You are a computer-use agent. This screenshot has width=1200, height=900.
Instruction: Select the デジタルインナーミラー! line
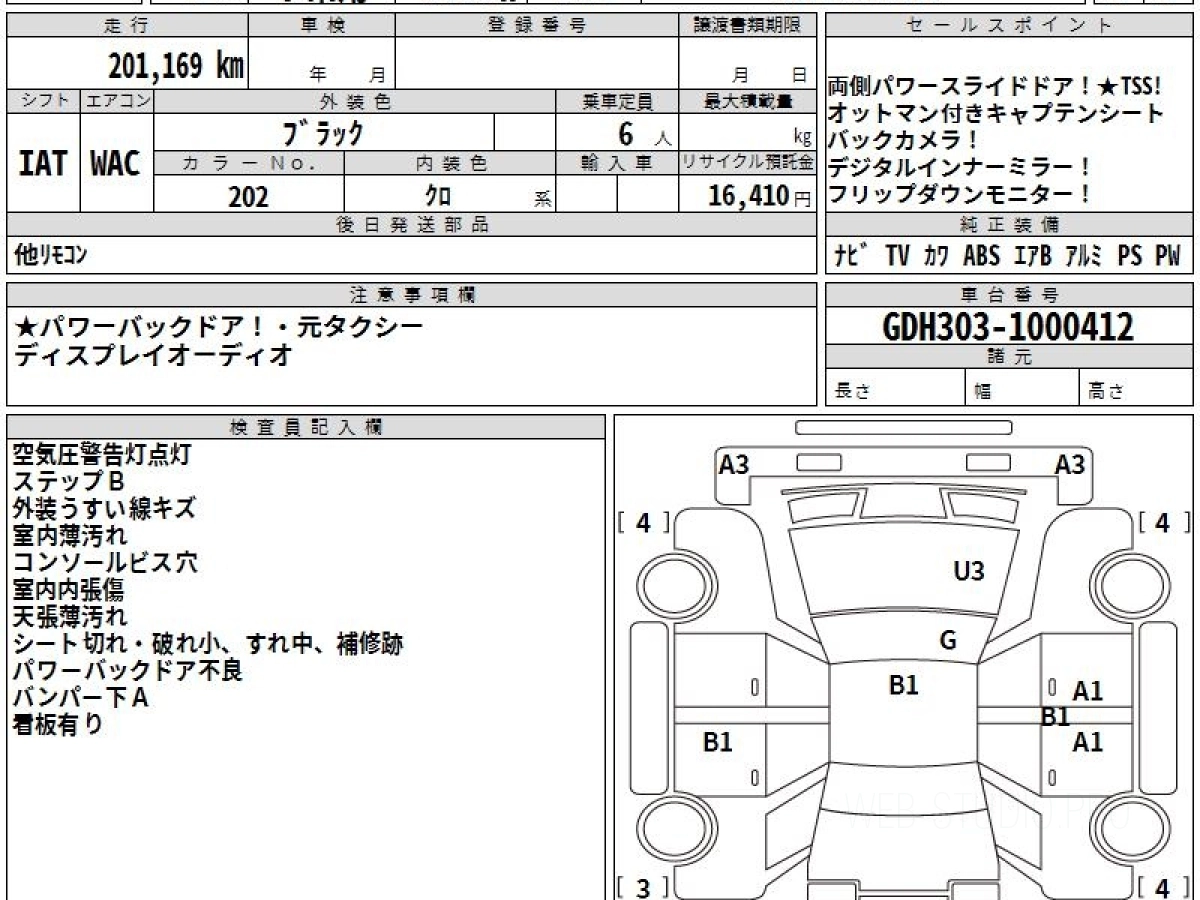tap(959, 167)
